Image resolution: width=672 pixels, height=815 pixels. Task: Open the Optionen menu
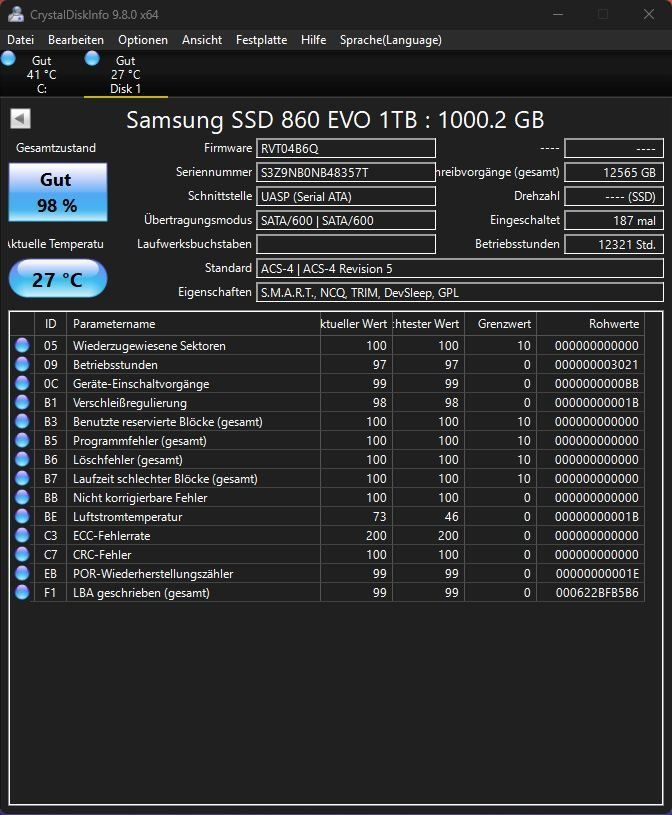coord(143,40)
